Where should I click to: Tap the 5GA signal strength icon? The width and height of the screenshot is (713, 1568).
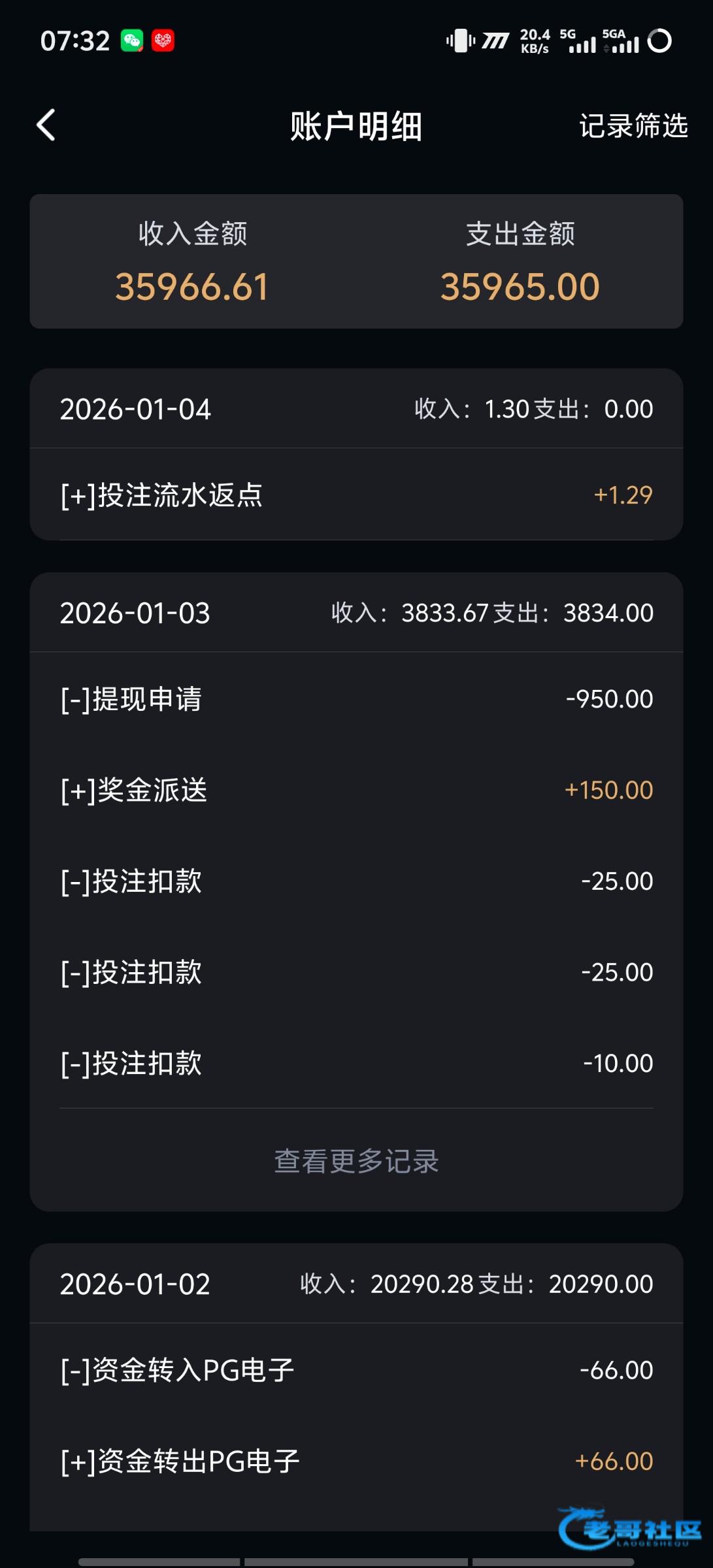pos(621,41)
